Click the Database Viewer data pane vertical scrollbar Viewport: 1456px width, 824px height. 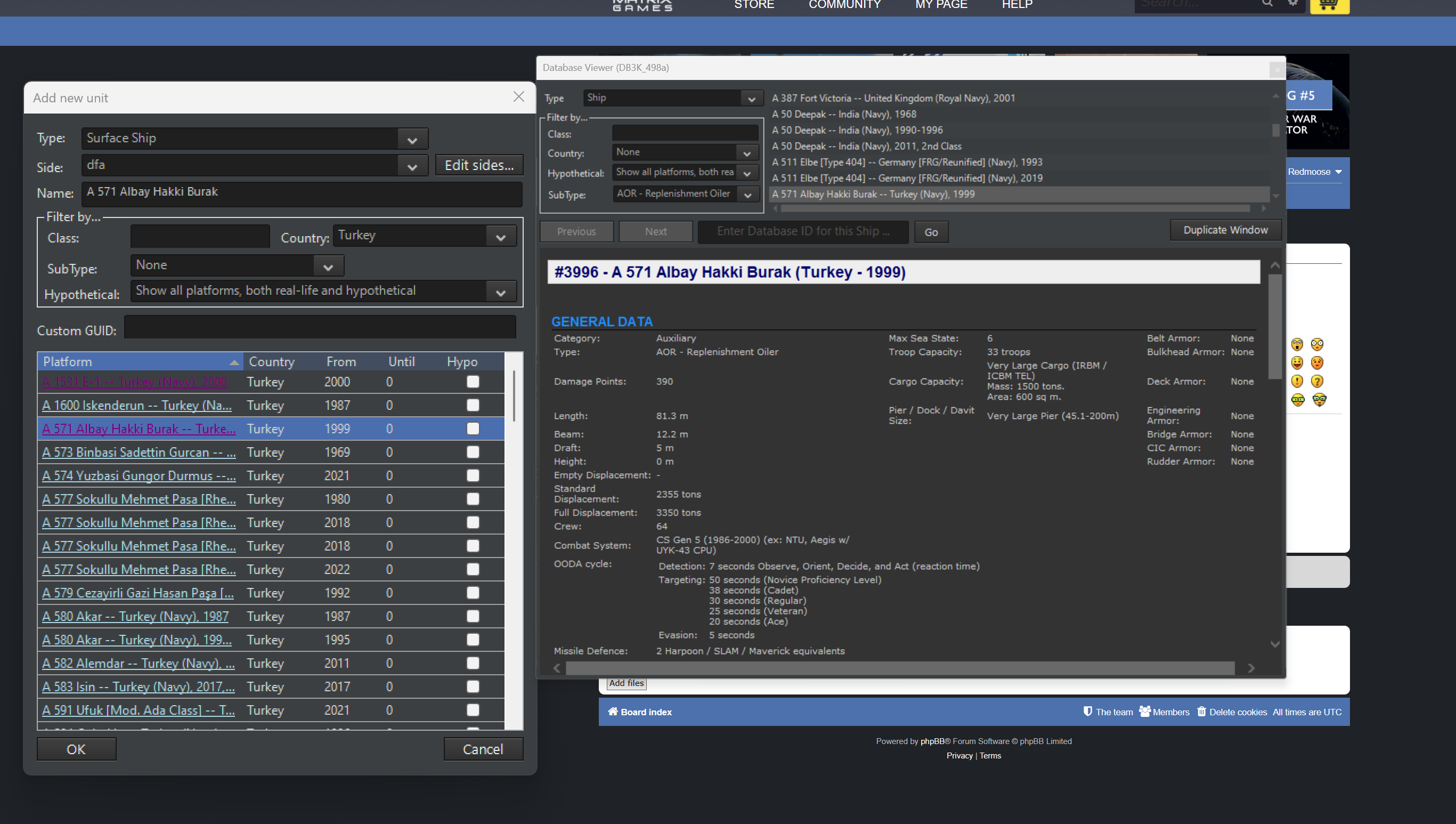tap(1274, 327)
